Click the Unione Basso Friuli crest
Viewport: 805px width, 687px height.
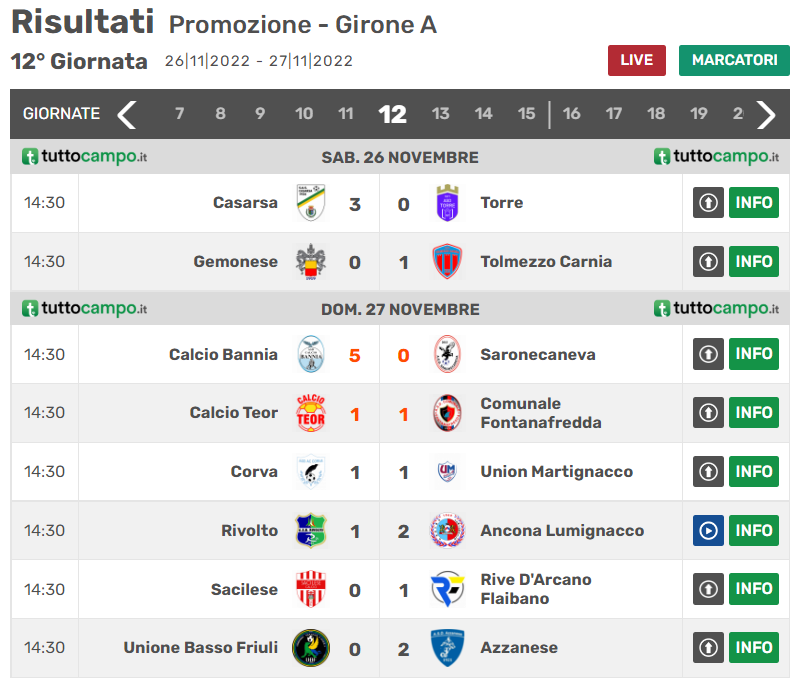pyautogui.click(x=310, y=648)
